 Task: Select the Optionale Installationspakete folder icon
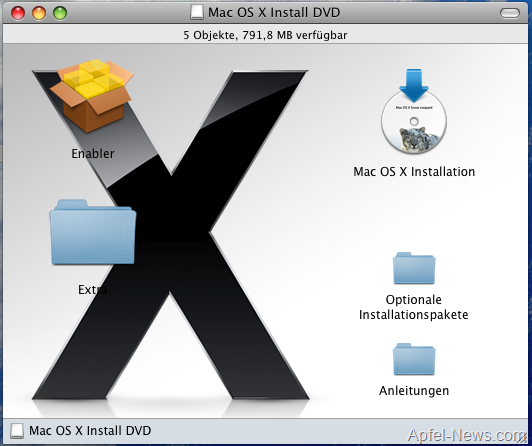tap(414, 268)
